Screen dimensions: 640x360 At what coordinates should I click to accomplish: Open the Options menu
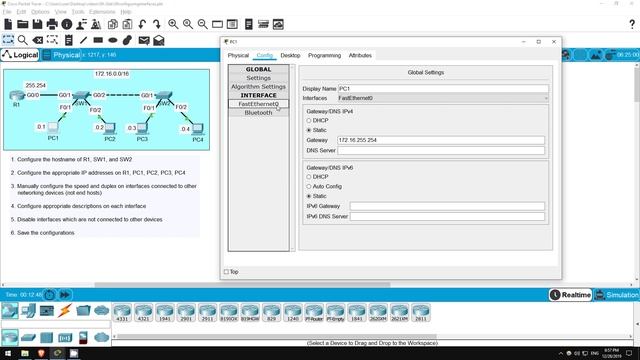coord(40,12)
